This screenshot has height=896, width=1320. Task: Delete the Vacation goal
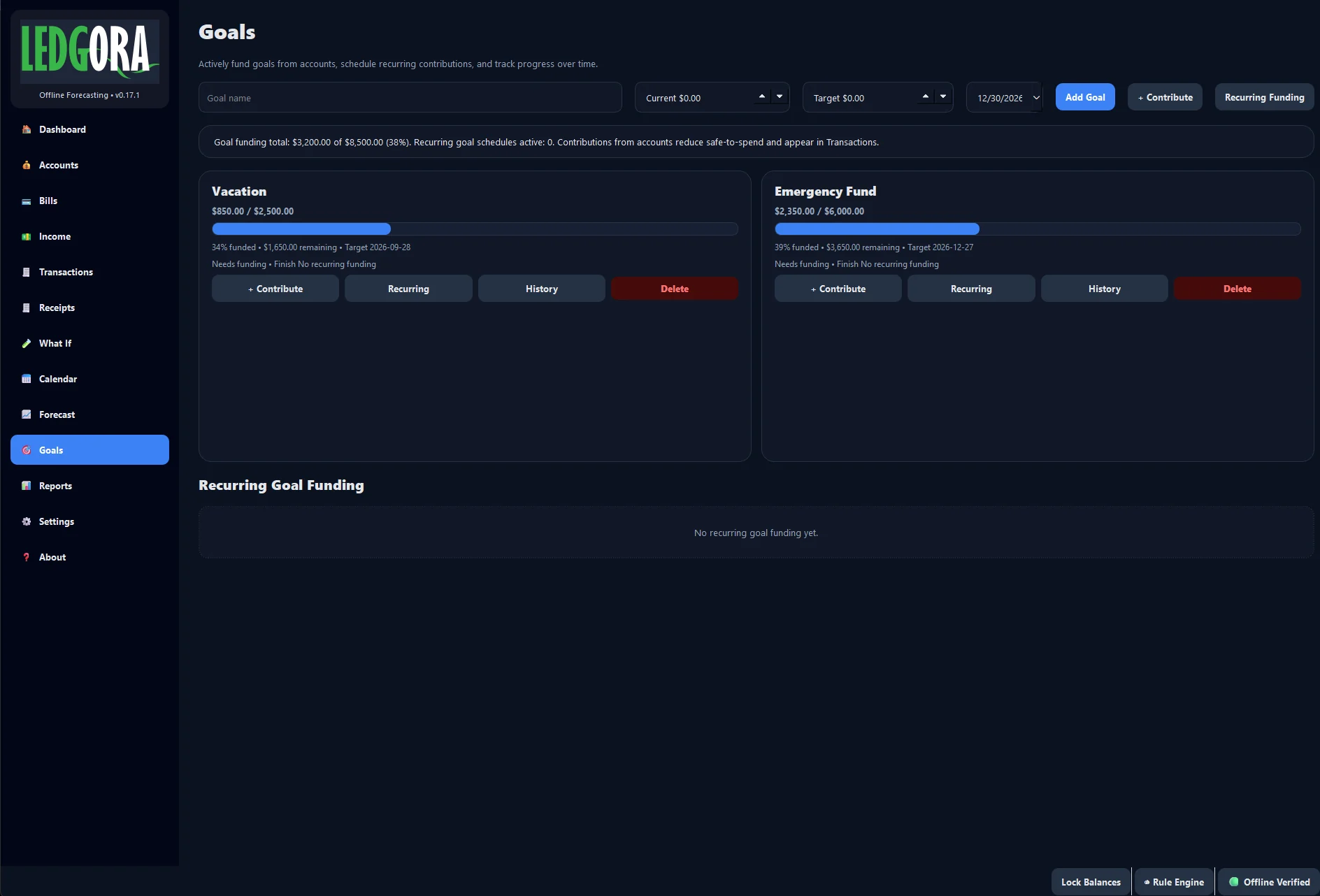pos(675,289)
